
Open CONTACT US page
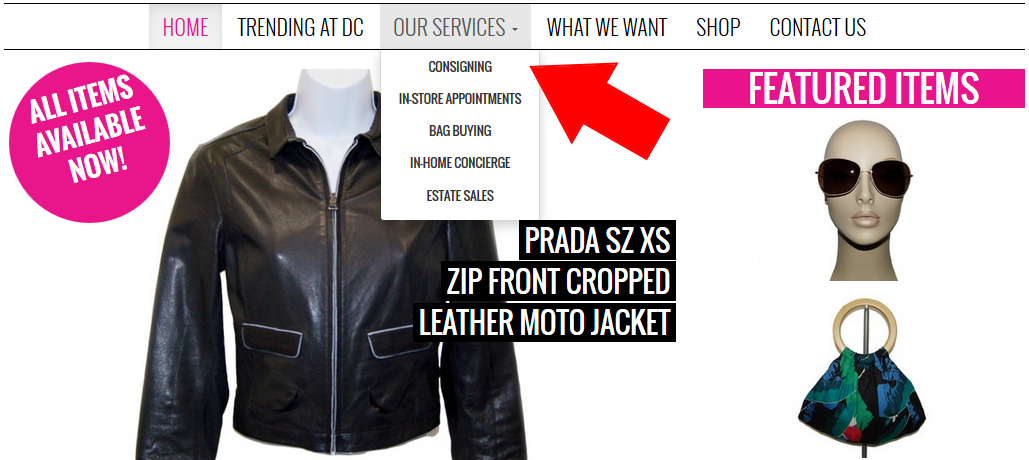(x=818, y=27)
